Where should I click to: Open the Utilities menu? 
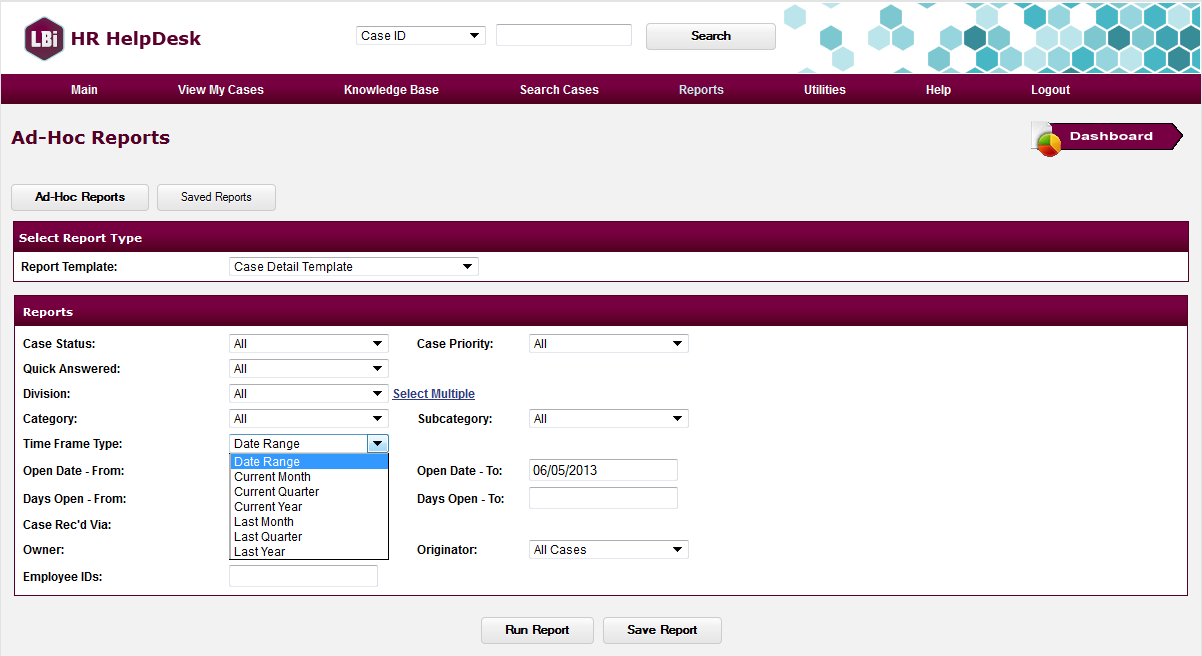pyautogui.click(x=825, y=90)
